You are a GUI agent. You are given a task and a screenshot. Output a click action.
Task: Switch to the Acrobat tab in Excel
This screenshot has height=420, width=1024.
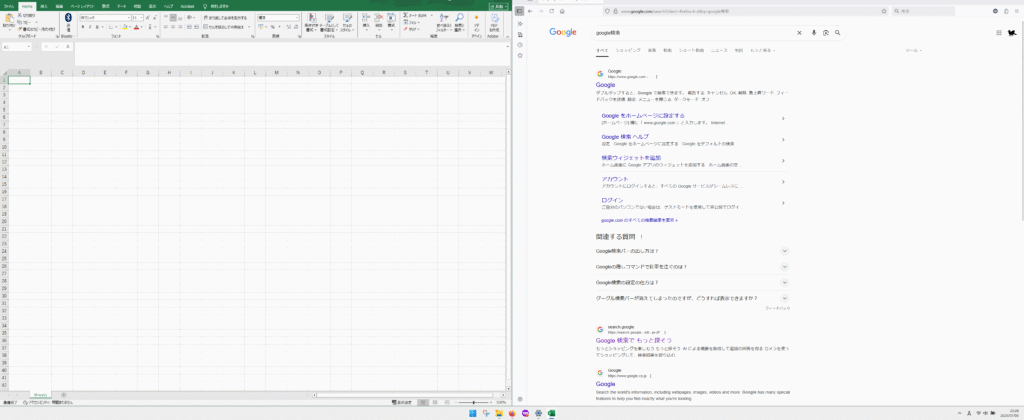coord(187,6)
